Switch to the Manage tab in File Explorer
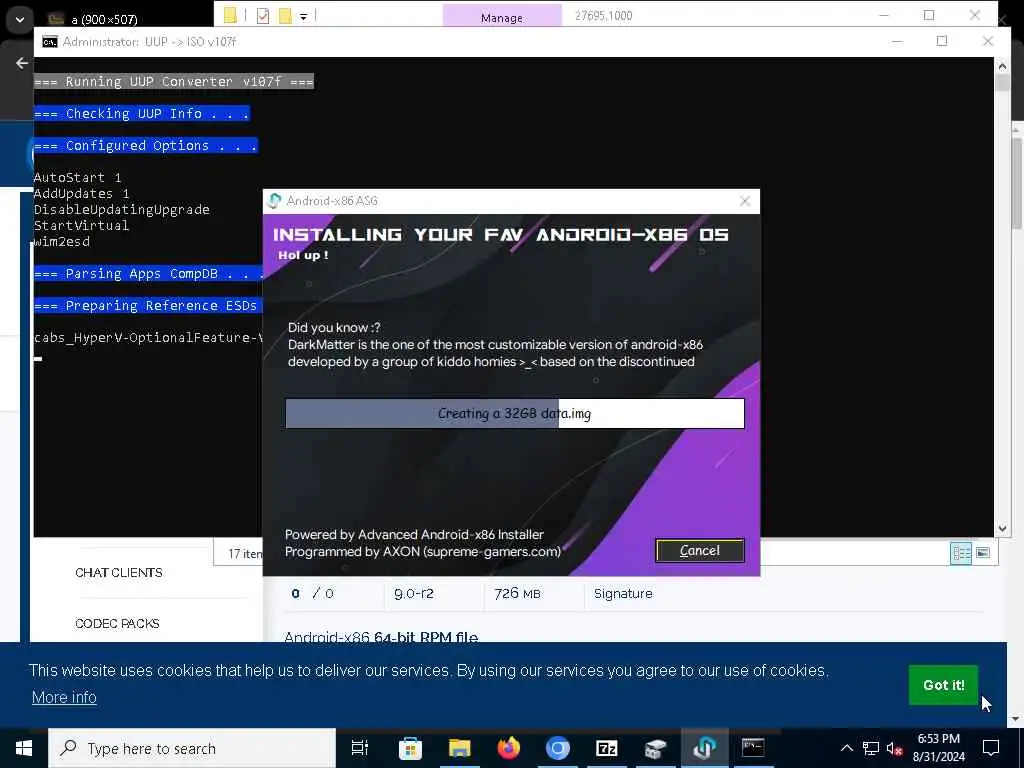Image resolution: width=1024 pixels, height=768 pixels. [x=502, y=17]
